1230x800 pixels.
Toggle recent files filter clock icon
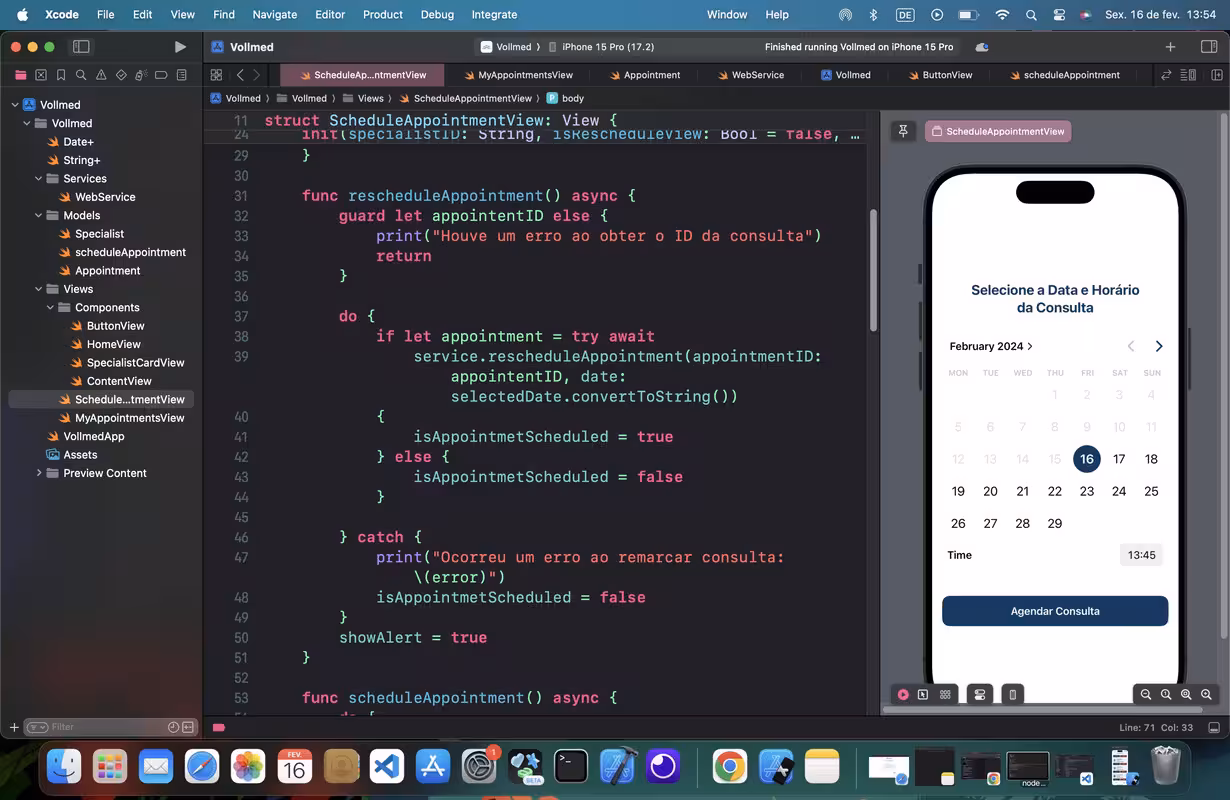point(173,727)
